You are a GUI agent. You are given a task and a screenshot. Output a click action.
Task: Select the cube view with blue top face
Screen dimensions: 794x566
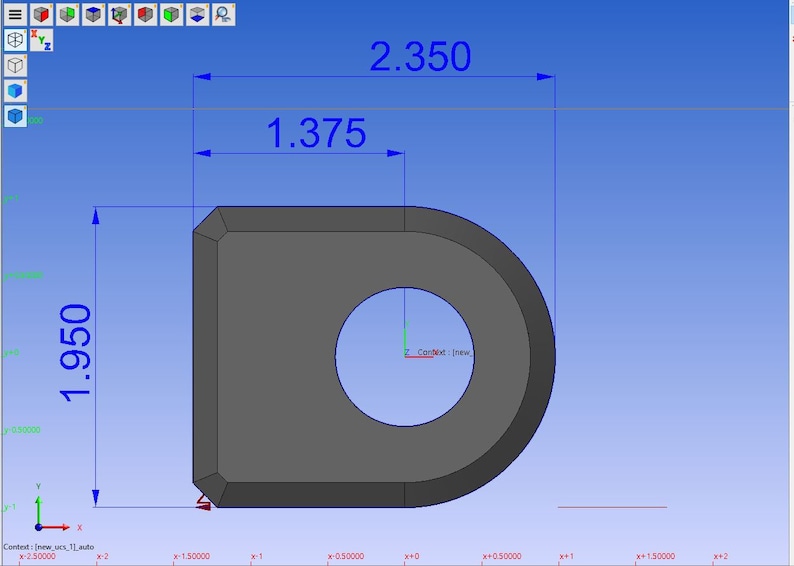click(93, 15)
